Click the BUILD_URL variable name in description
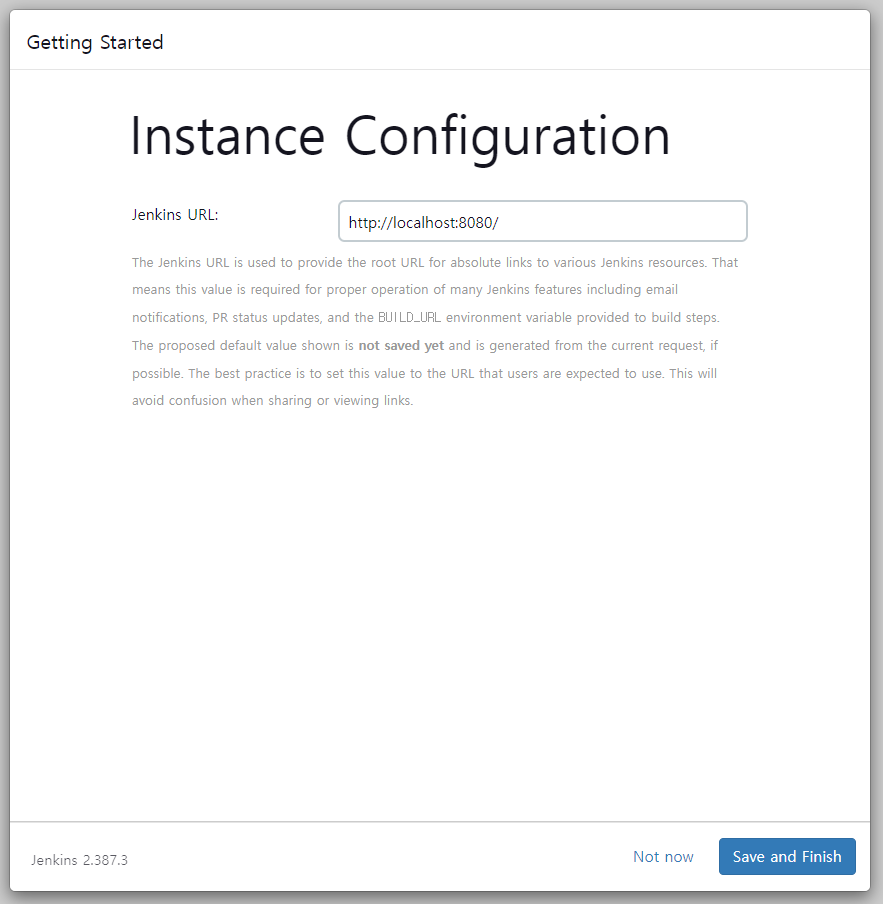Viewport: 883px width, 904px height. click(x=409, y=318)
